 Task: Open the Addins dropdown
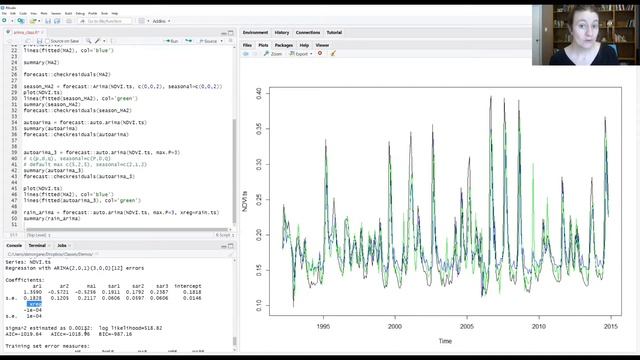162,21
